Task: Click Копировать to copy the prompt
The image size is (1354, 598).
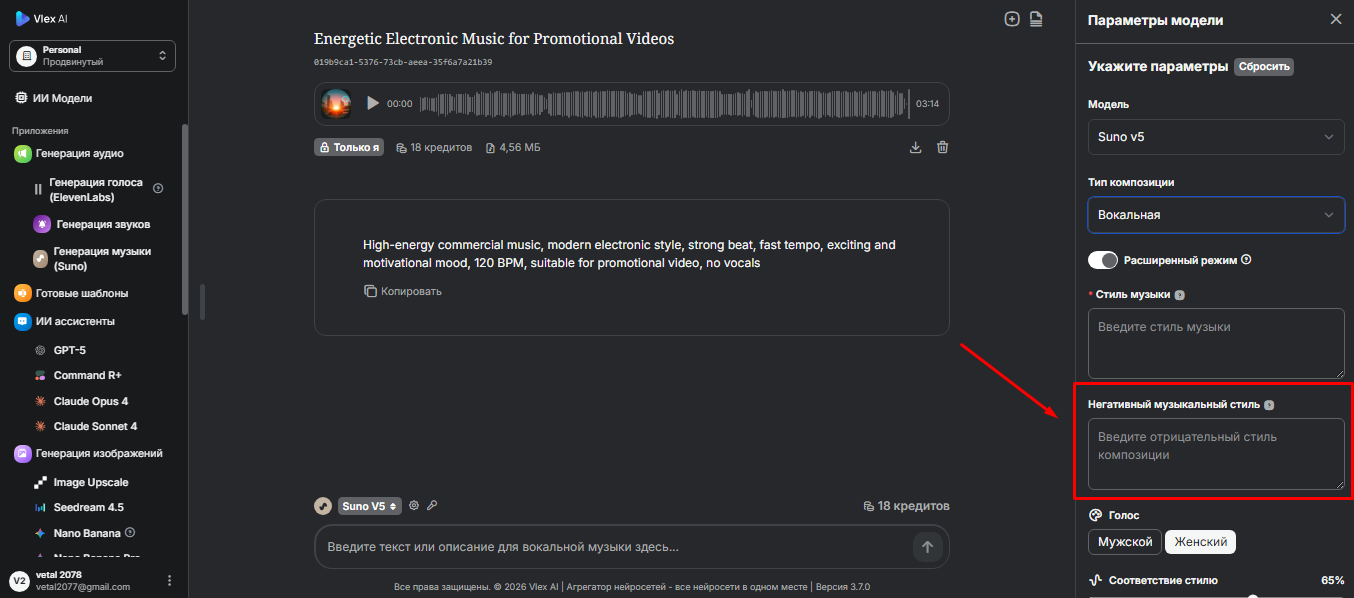Action: point(403,291)
